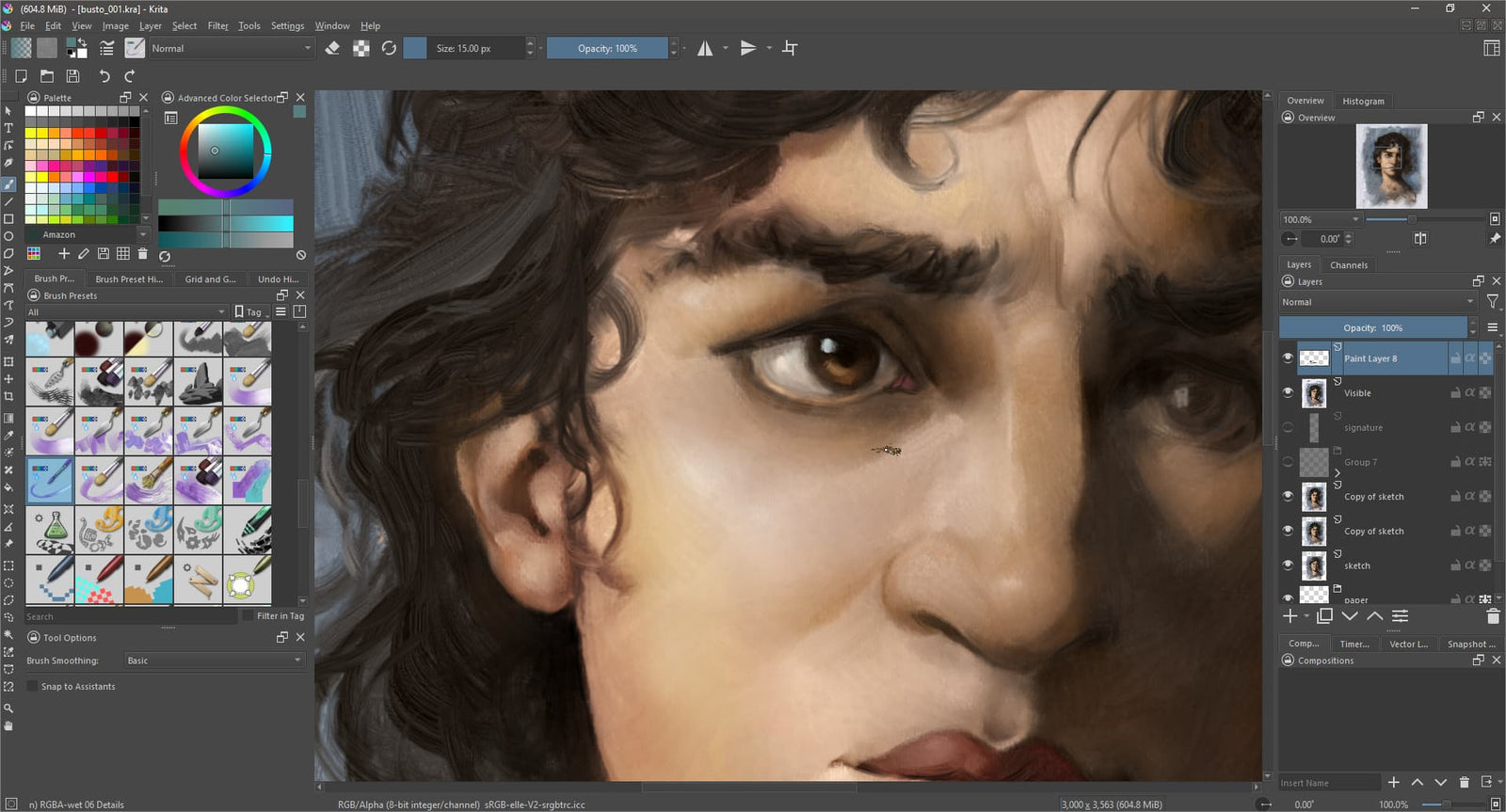This screenshot has height=812, width=1506.
Task: Enable the Snap to Assistants checkbox
Action: 33,686
